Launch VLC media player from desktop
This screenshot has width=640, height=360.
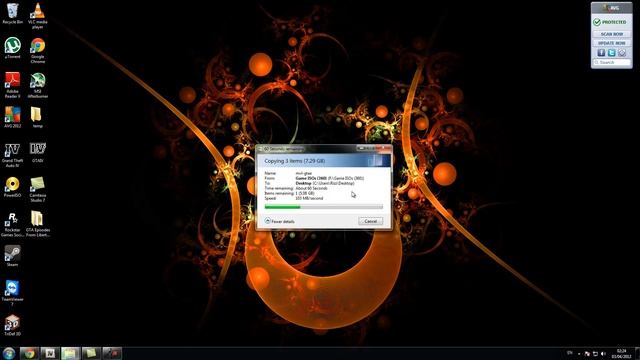click(x=38, y=16)
